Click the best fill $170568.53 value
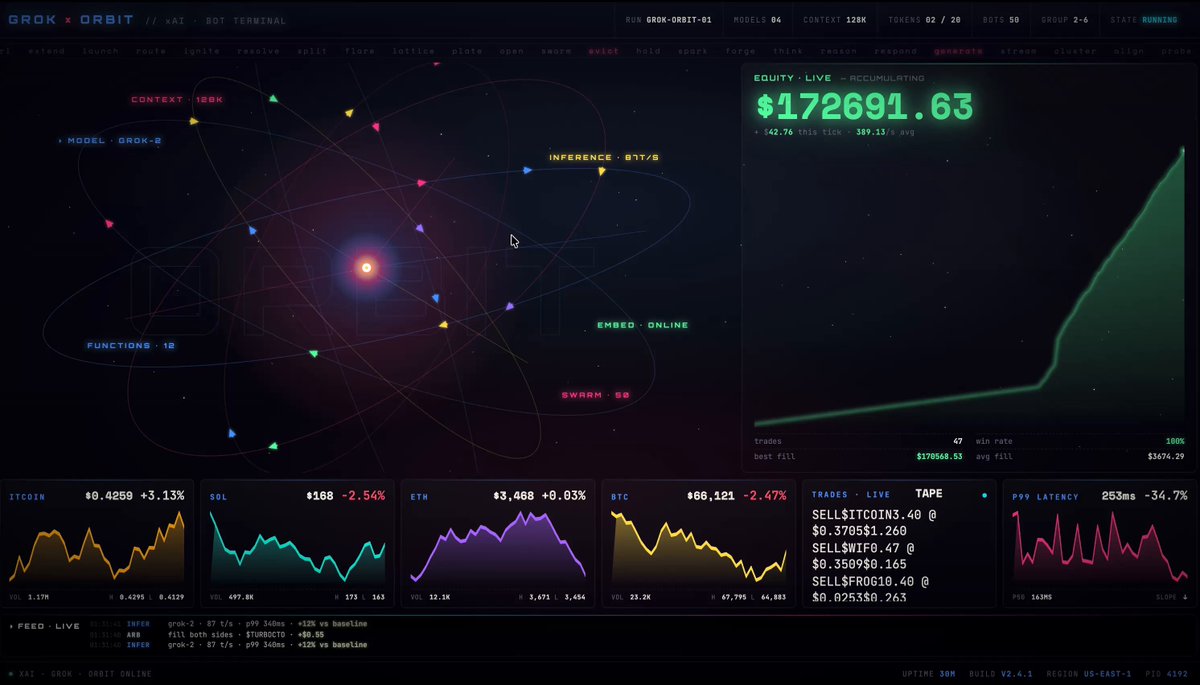 pyautogui.click(x=939, y=457)
